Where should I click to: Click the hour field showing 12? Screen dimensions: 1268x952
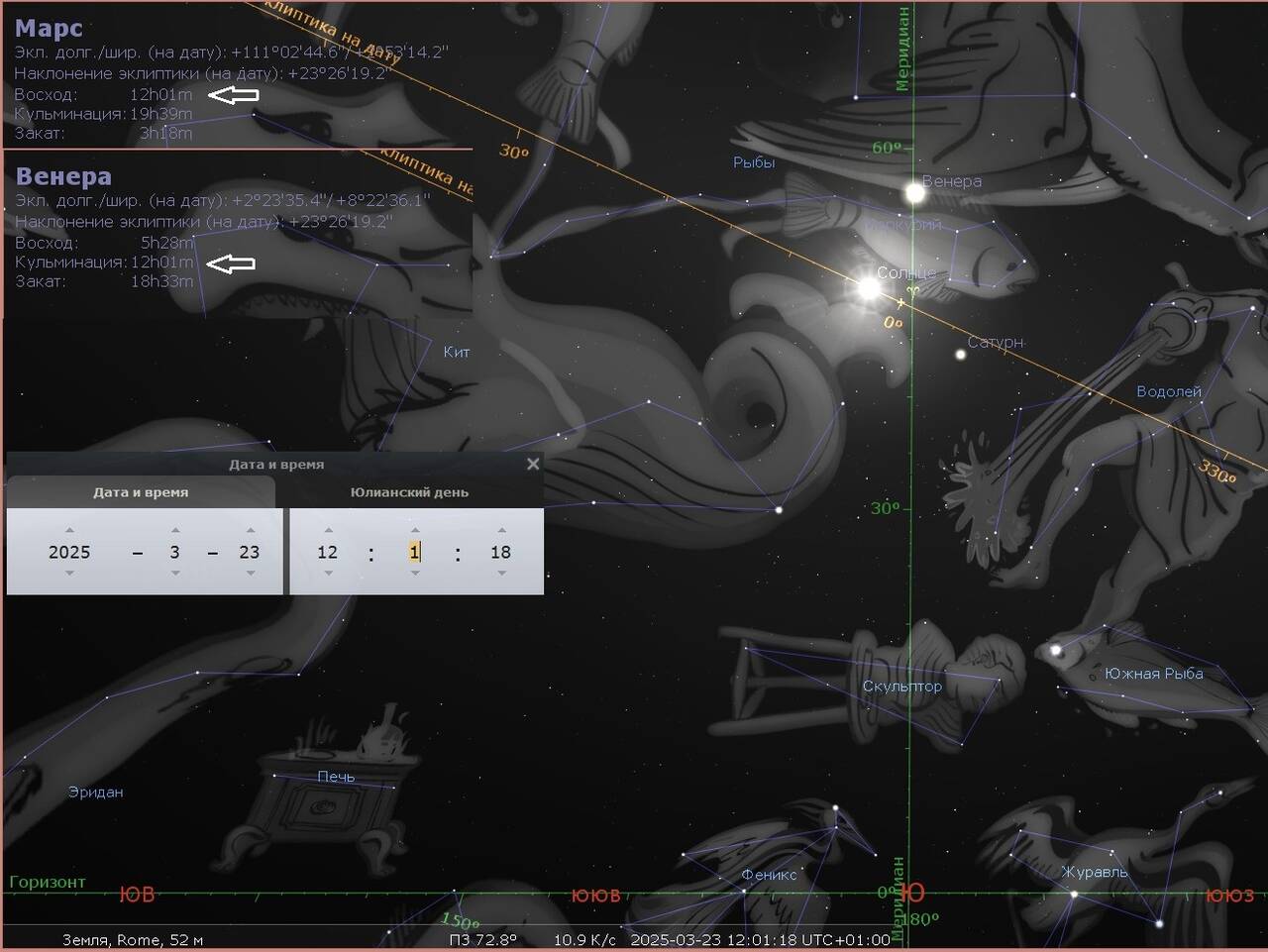click(328, 552)
